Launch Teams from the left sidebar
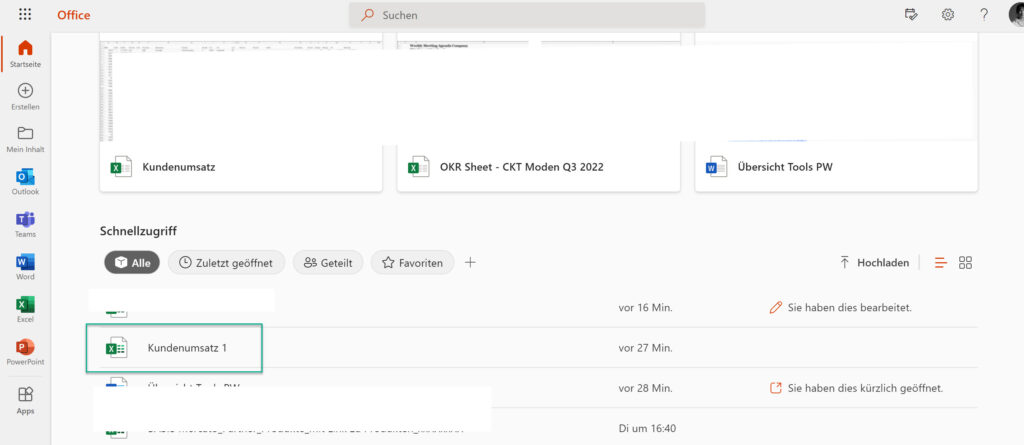 [x=25, y=220]
